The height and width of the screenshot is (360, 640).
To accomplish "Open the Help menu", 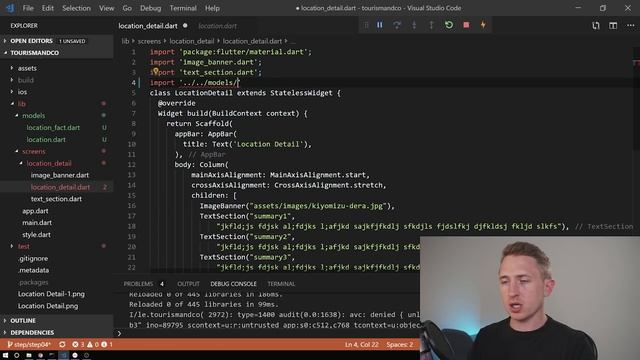I will [212, 8].
